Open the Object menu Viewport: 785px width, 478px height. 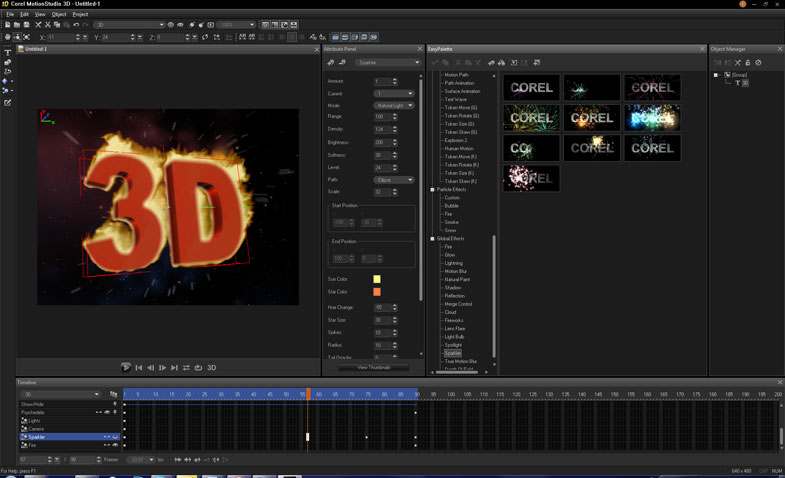point(59,14)
